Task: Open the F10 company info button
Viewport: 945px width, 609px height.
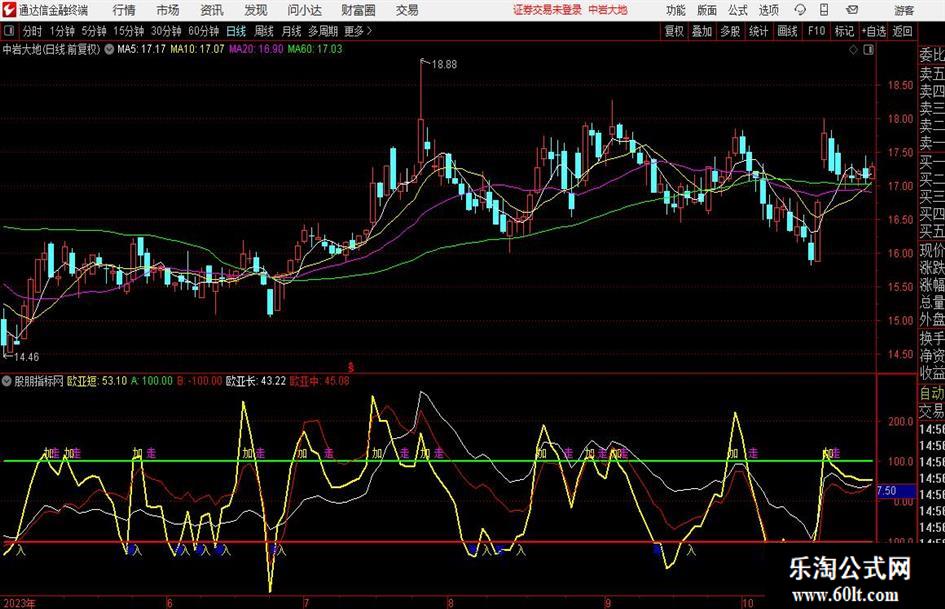Action: point(816,31)
